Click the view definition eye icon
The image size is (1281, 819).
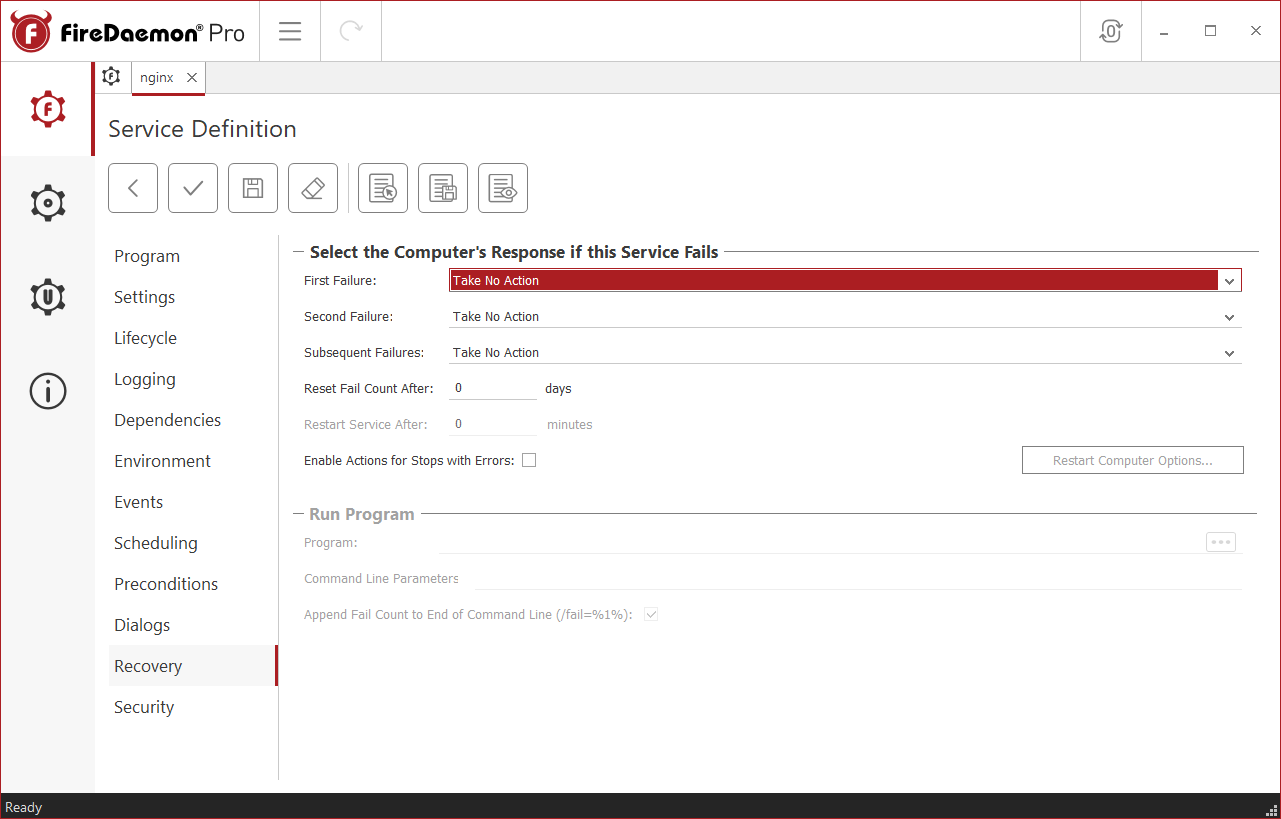tap(503, 188)
